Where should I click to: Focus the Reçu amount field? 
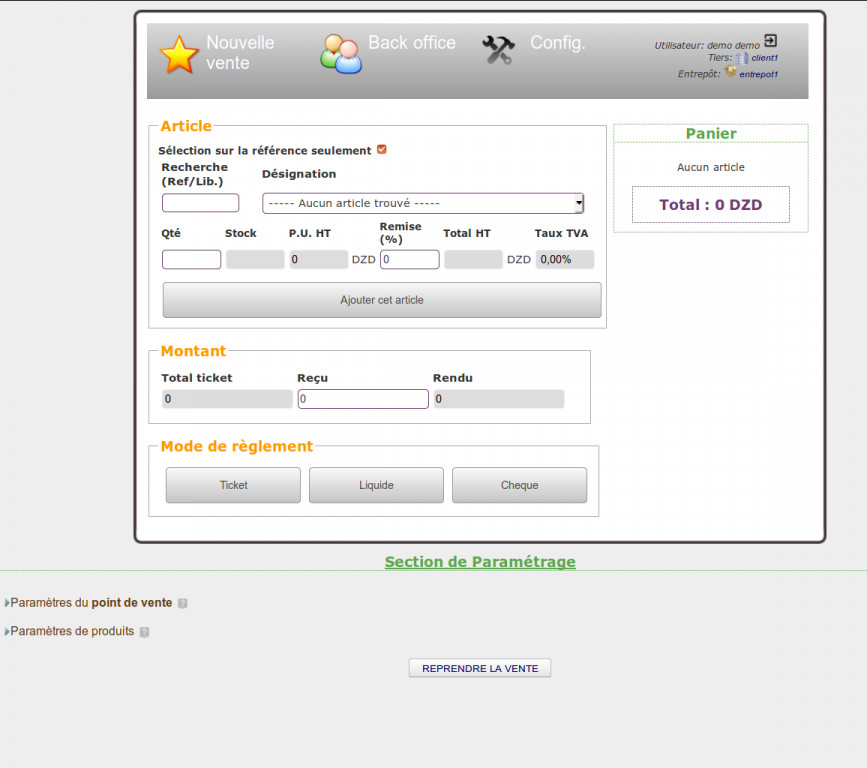(363, 399)
